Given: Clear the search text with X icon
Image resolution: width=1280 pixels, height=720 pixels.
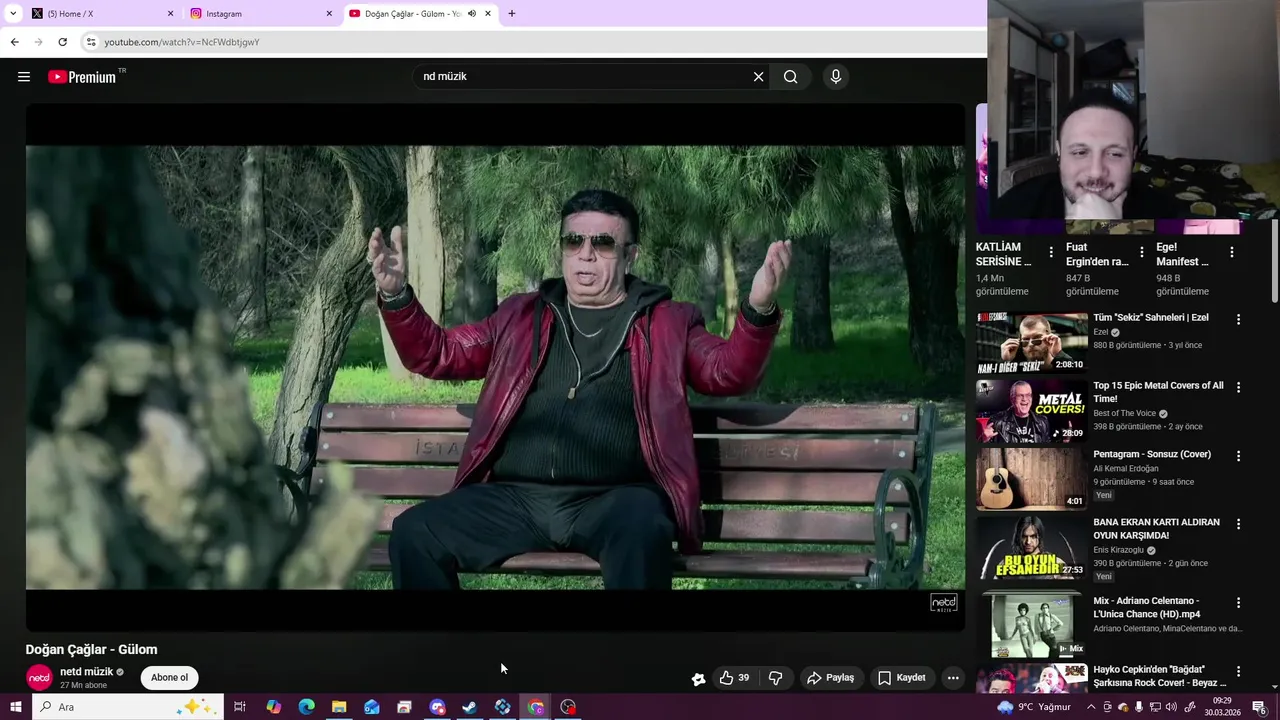Looking at the screenshot, I should click(758, 77).
